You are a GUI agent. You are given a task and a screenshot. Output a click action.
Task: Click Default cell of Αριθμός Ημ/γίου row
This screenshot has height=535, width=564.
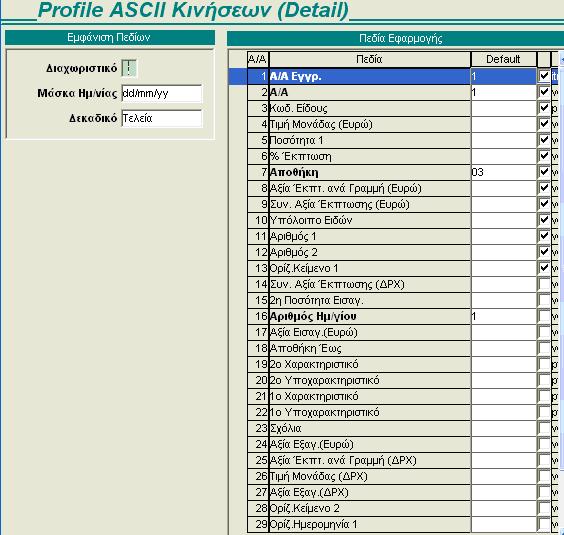tap(503, 316)
